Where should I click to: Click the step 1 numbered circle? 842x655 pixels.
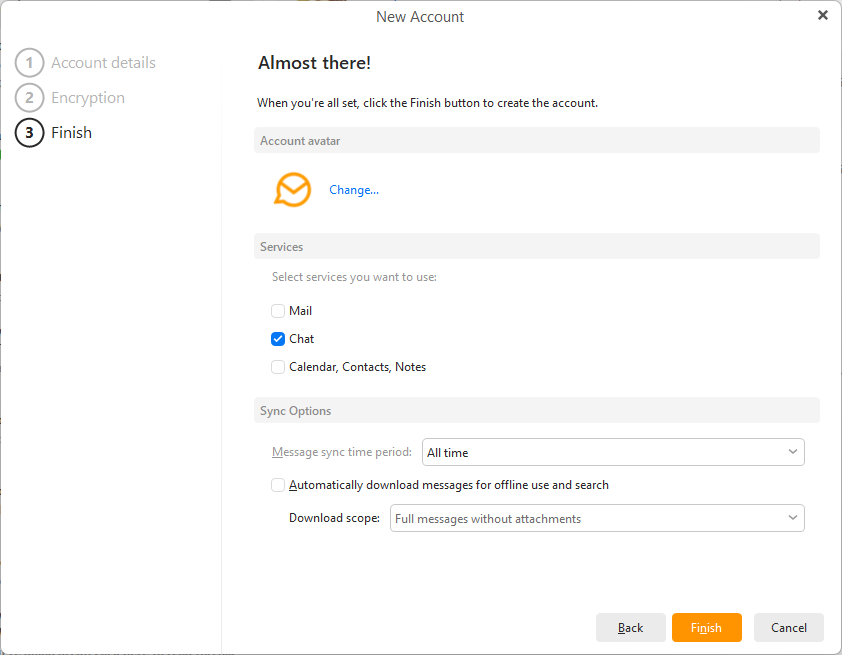click(30, 63)
